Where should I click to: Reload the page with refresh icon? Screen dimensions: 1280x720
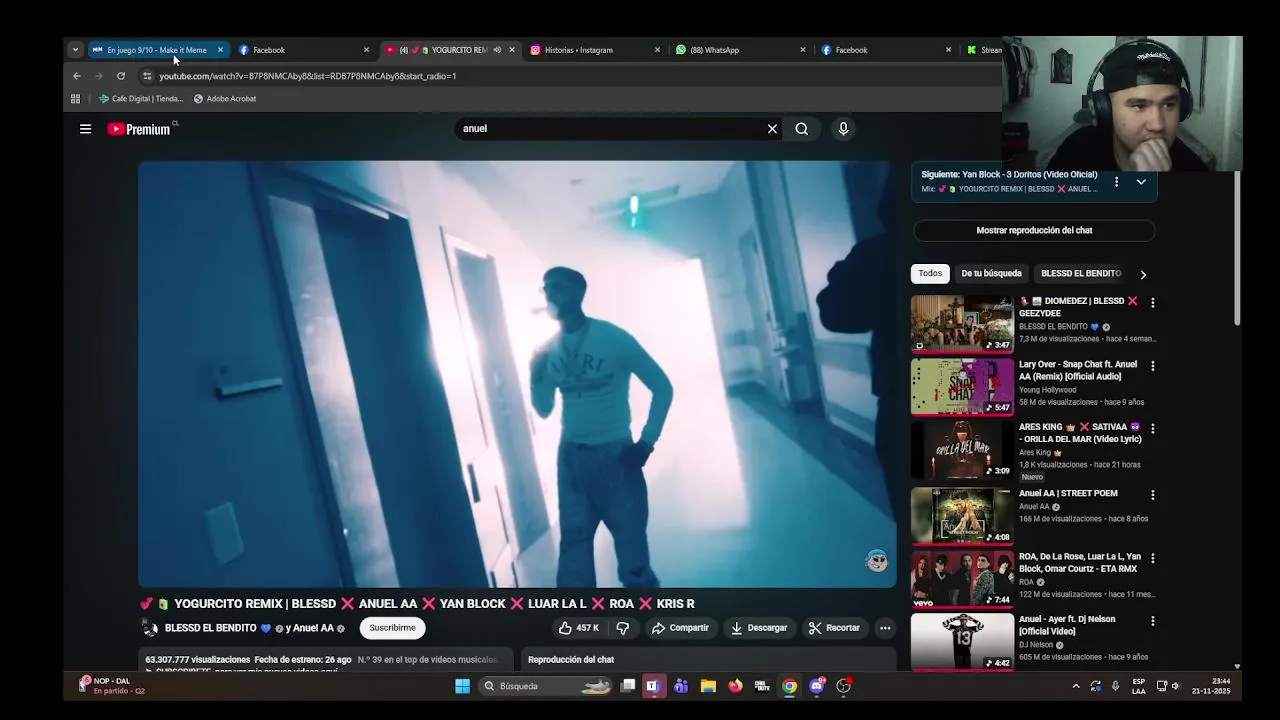point(121,76)
